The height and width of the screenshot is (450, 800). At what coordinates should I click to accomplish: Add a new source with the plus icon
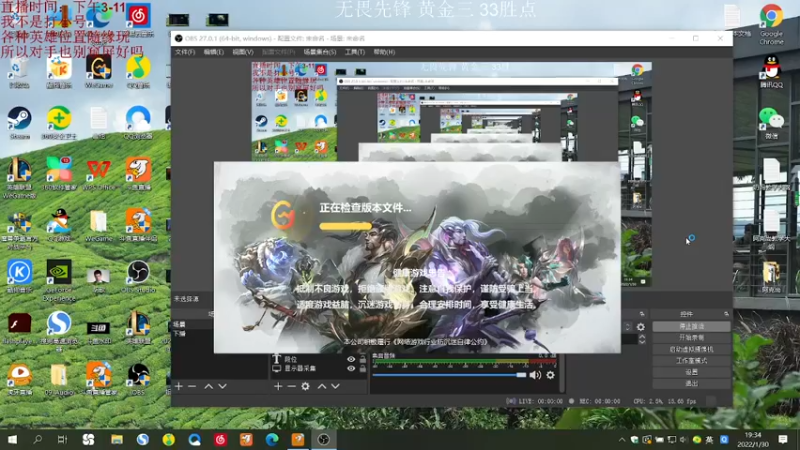point(278,386)
